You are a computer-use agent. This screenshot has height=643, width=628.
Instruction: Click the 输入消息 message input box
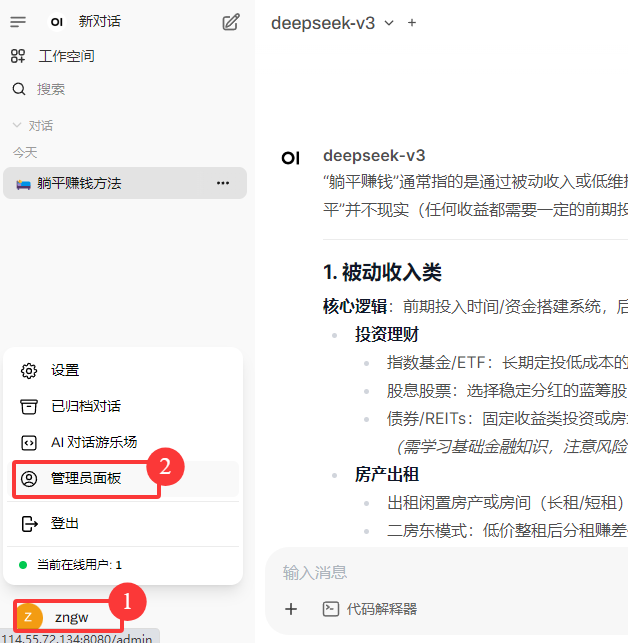450,573
